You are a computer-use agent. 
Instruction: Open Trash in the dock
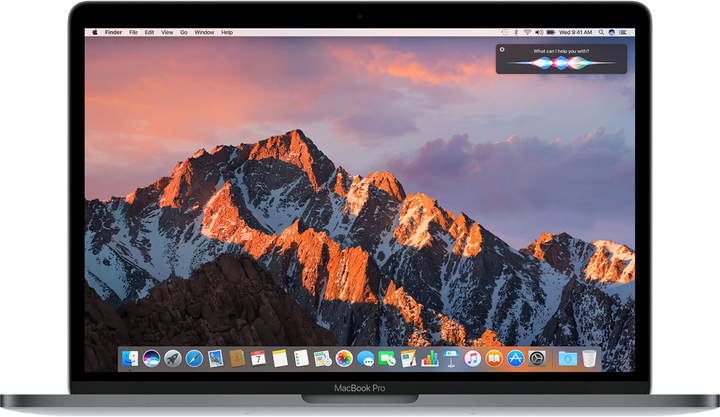tap(589, 359)
